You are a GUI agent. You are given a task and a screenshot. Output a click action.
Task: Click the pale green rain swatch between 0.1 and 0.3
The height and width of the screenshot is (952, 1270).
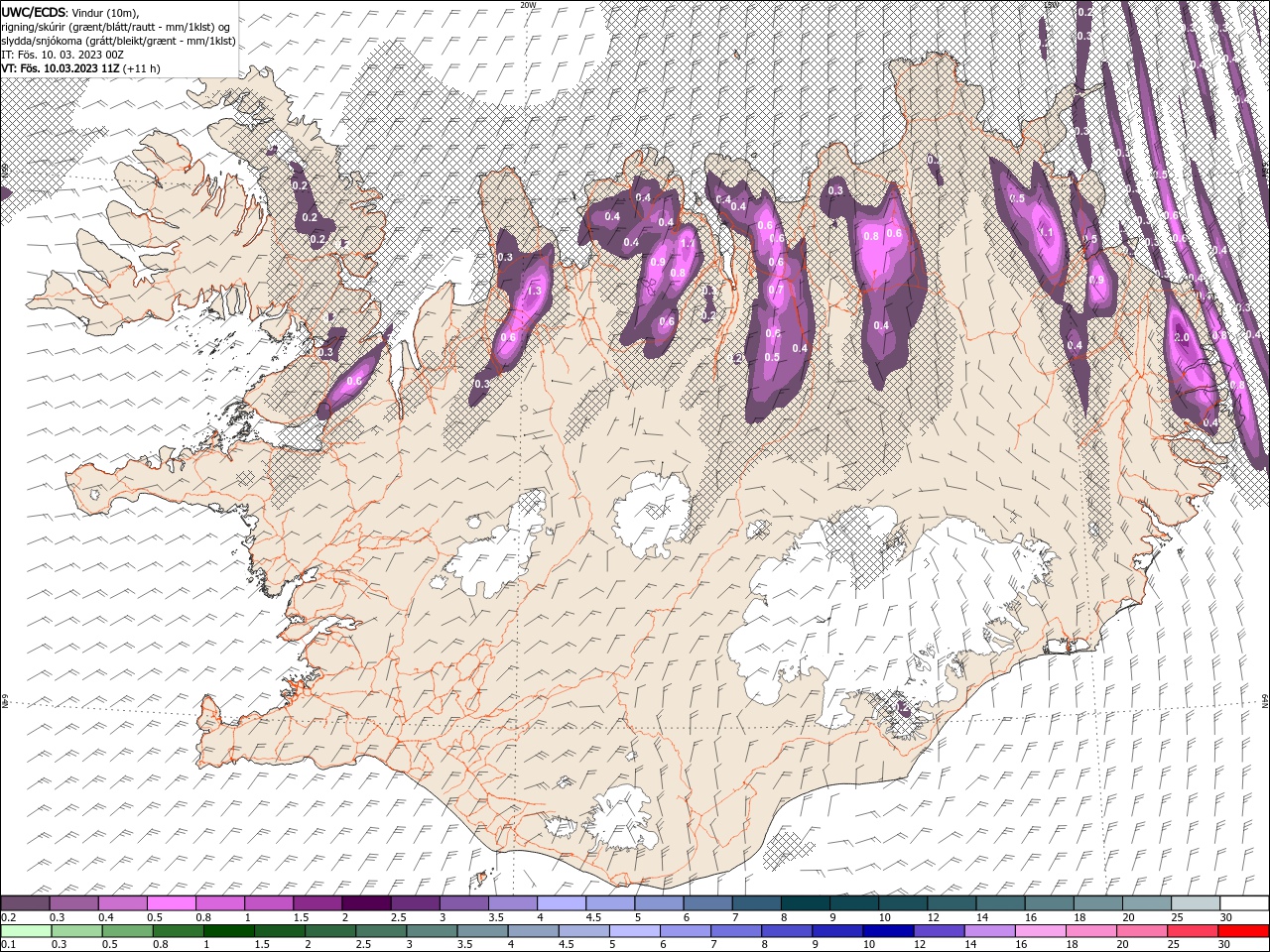(x=25, y=930)
